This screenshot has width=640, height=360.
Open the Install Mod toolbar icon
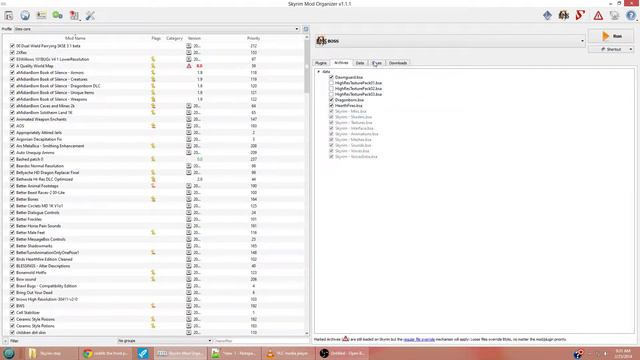(9, 16)
